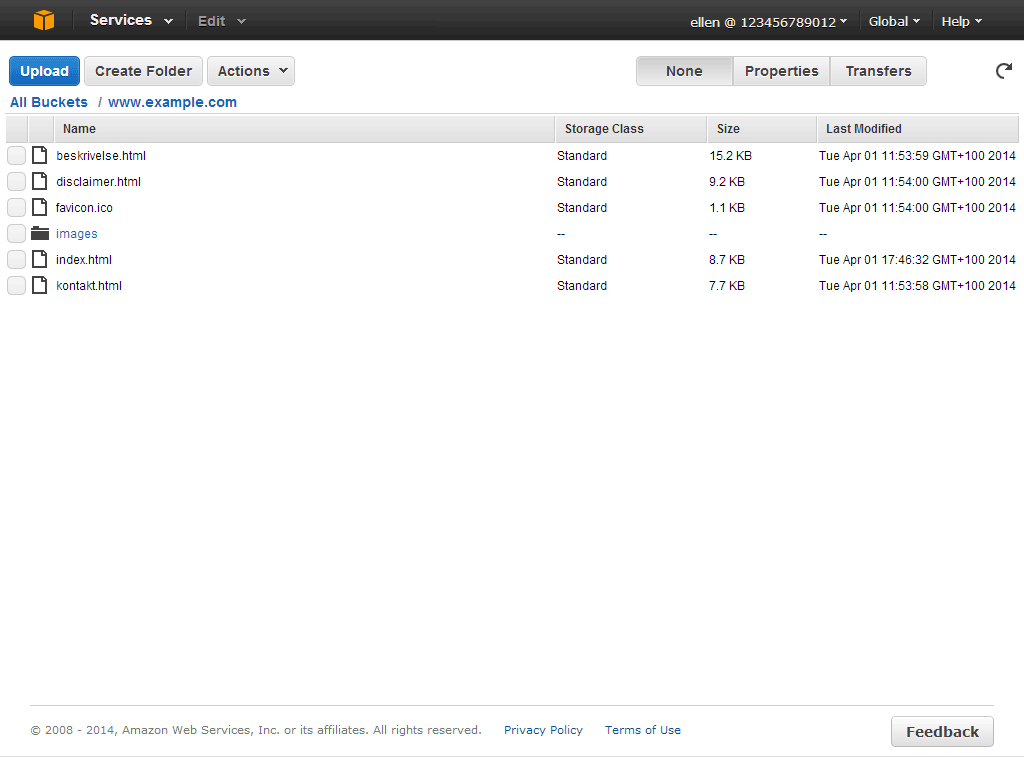This screenshot has width=1024, height=757.
Task: Click the refresh icon at top right
Action: click(1003, 71)
